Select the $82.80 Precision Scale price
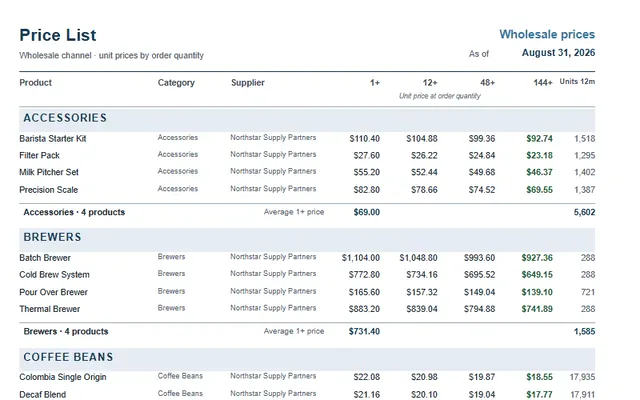Screen dimensions: 640x400 pos(367,190)
